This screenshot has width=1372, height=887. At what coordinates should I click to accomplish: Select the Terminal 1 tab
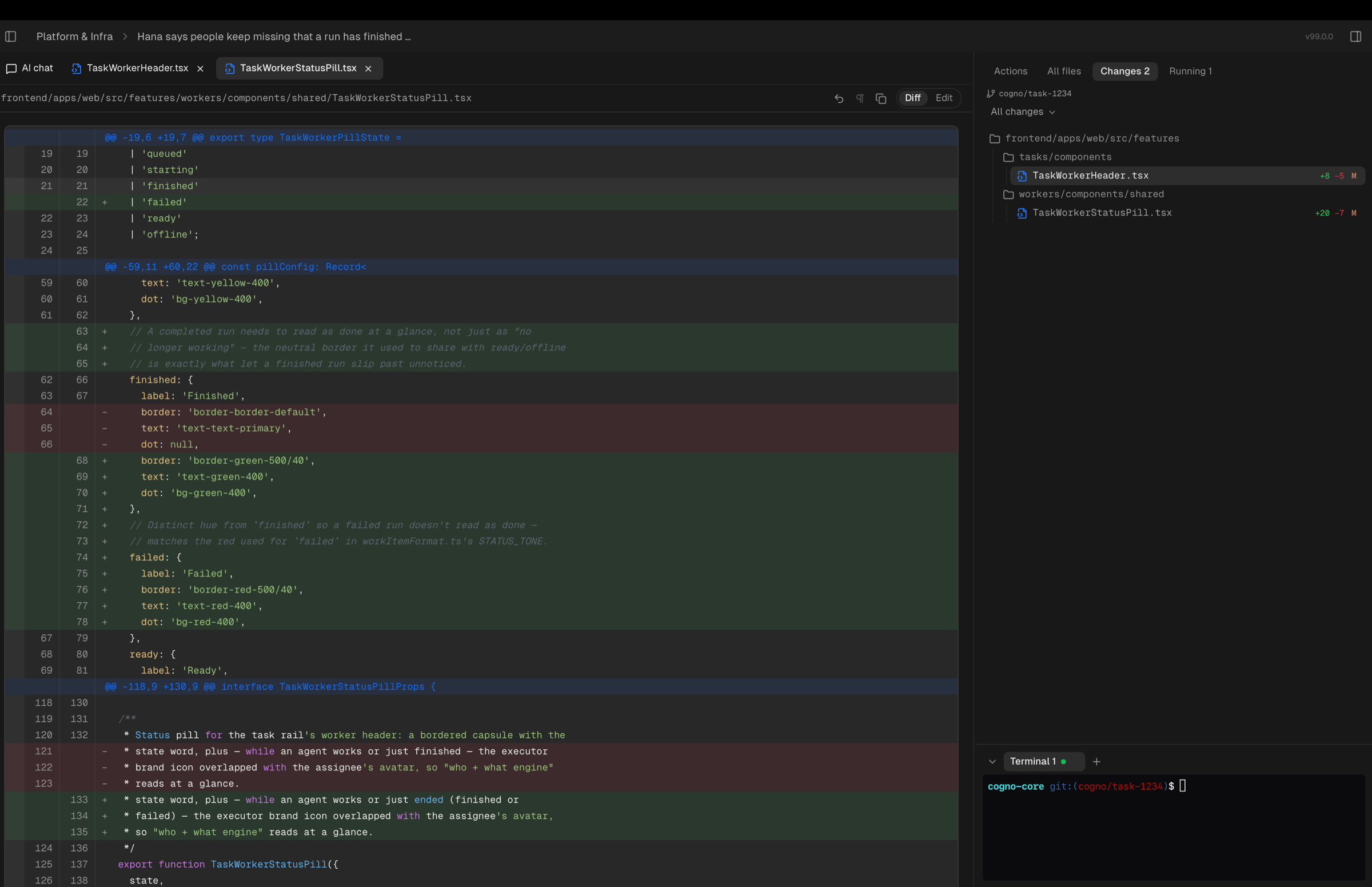[x=1043, y=761]
